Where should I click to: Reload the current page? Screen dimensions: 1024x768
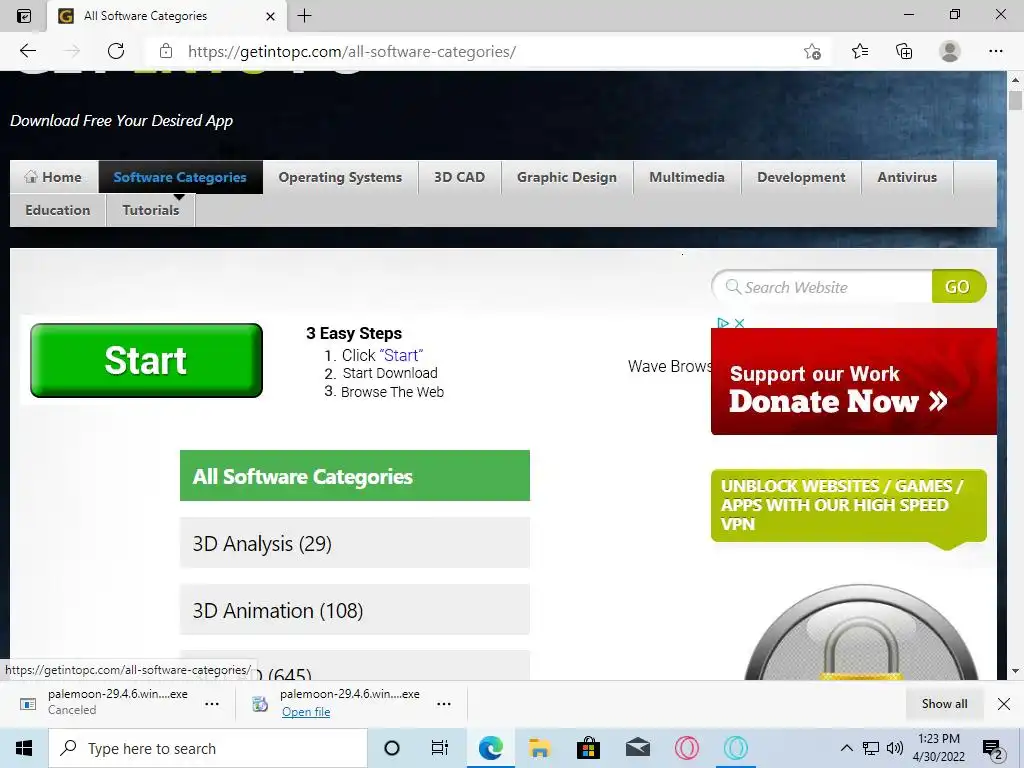tap(116, 51)
